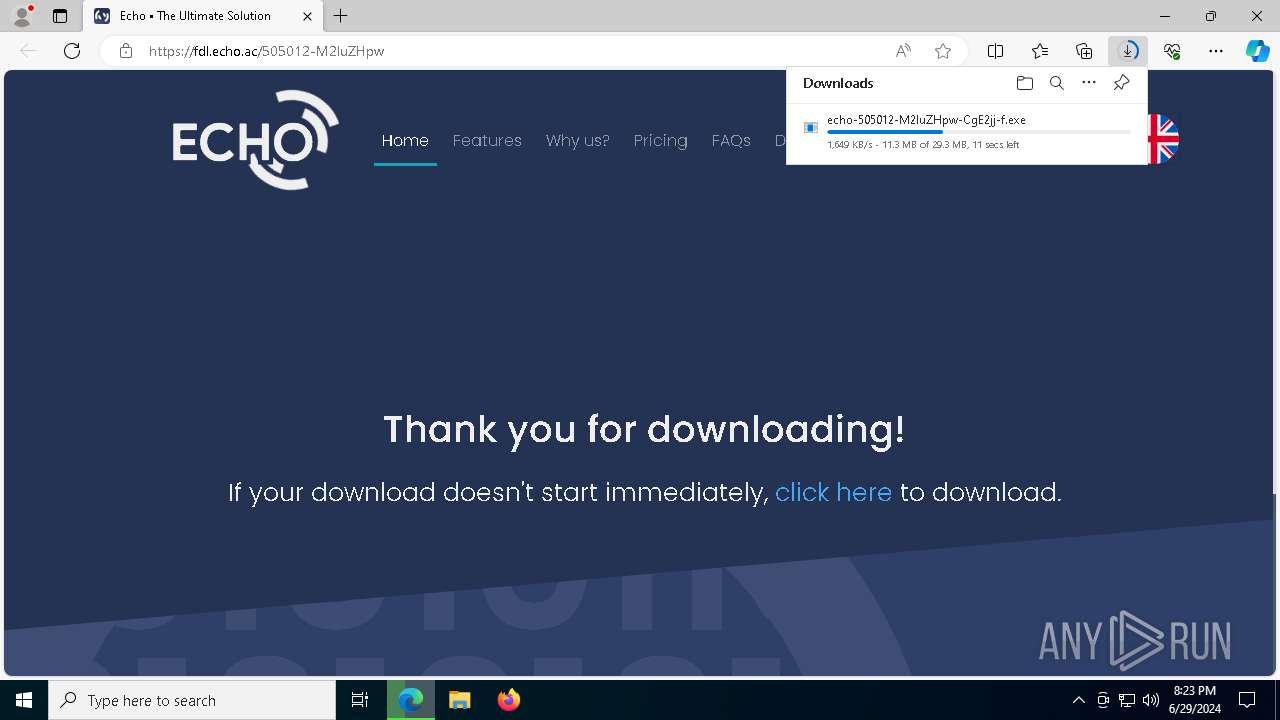Click the echo-505012 exe download item

[x=966, y=131]
